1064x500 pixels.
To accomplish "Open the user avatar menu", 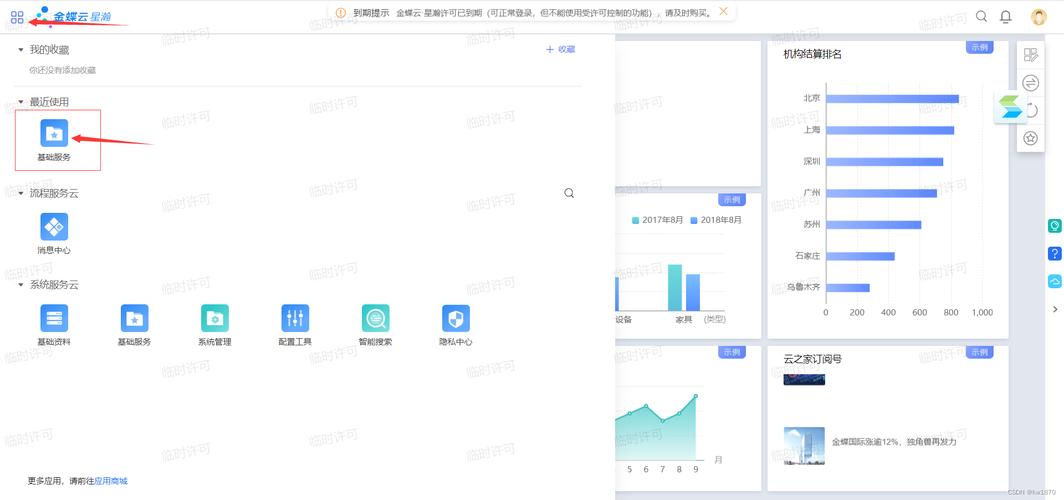I will click(1038, 17).
